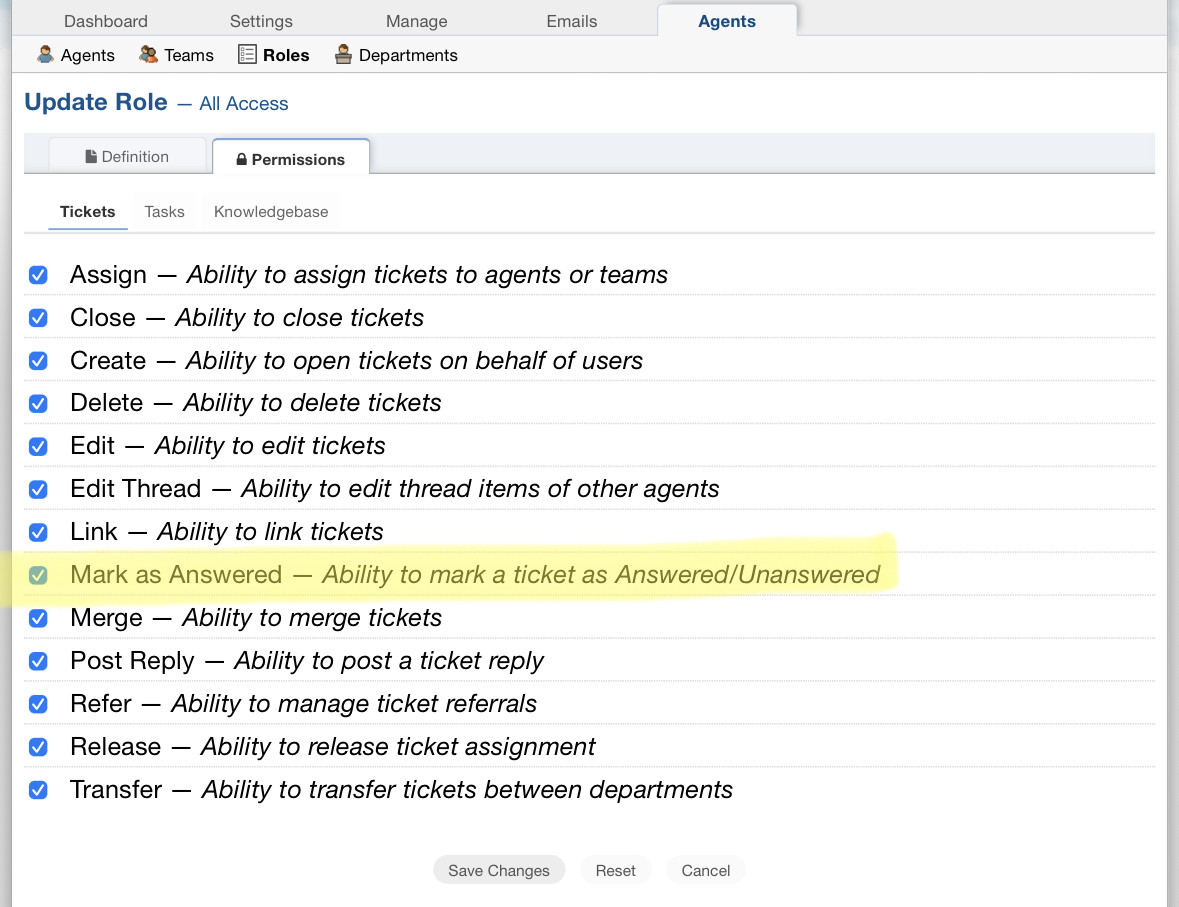Viewport: 1179px width, 907px height.
Task: Click the Cancel button
Action: [x=705, y=870]
